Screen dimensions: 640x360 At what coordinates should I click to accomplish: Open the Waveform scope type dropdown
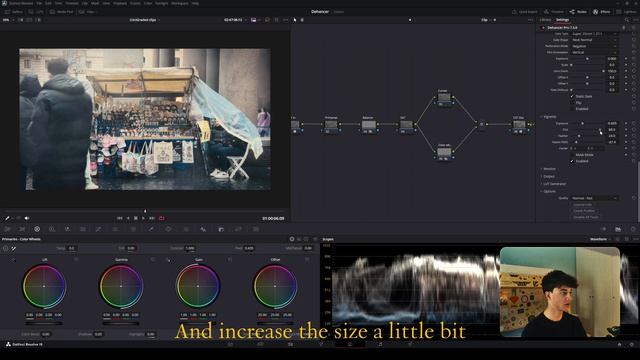(600, 239)
